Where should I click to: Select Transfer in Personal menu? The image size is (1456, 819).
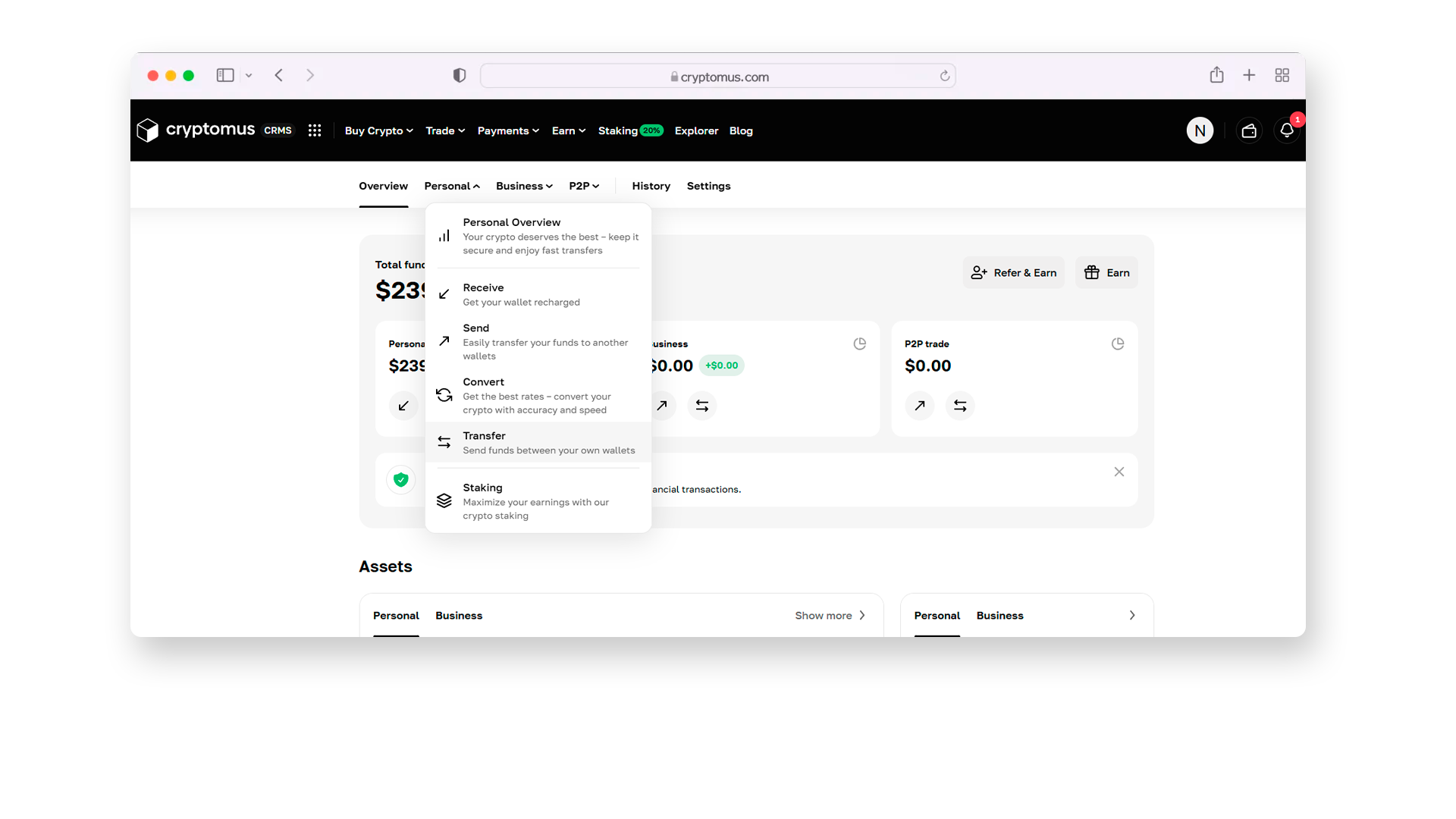tap(538, 442)
